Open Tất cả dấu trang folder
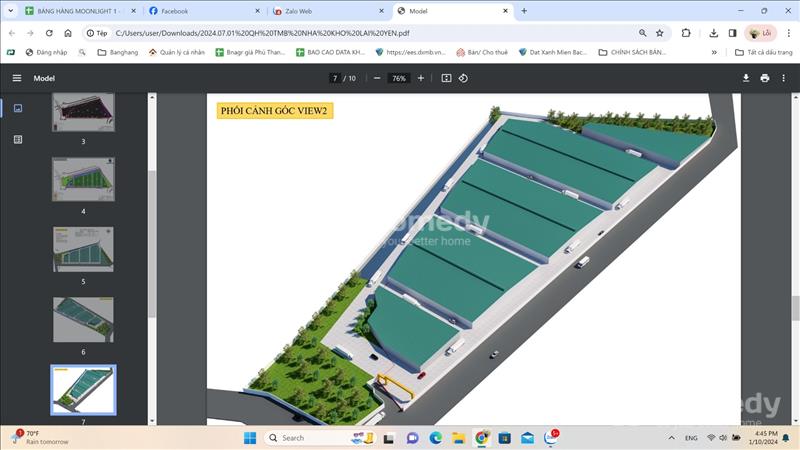 [764, 52]
